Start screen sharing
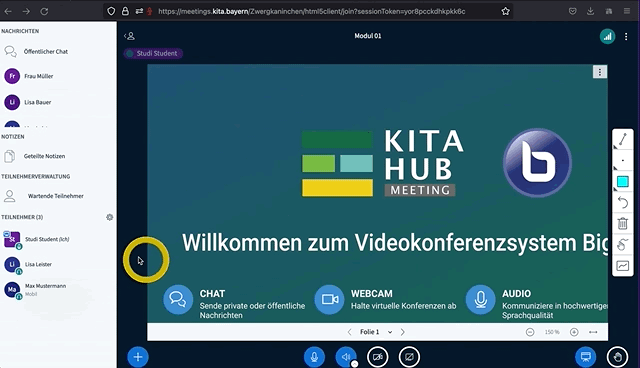Viewport: 640px width, 368px height. point(409,357)
